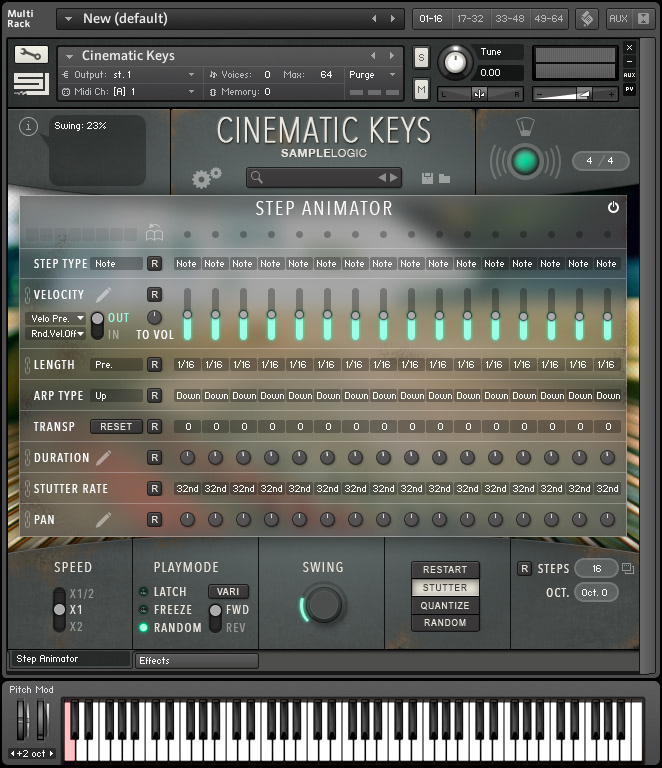Click the Length row link icon
Image resolution: width=662 pixels, height=768 pixels.
27,364
